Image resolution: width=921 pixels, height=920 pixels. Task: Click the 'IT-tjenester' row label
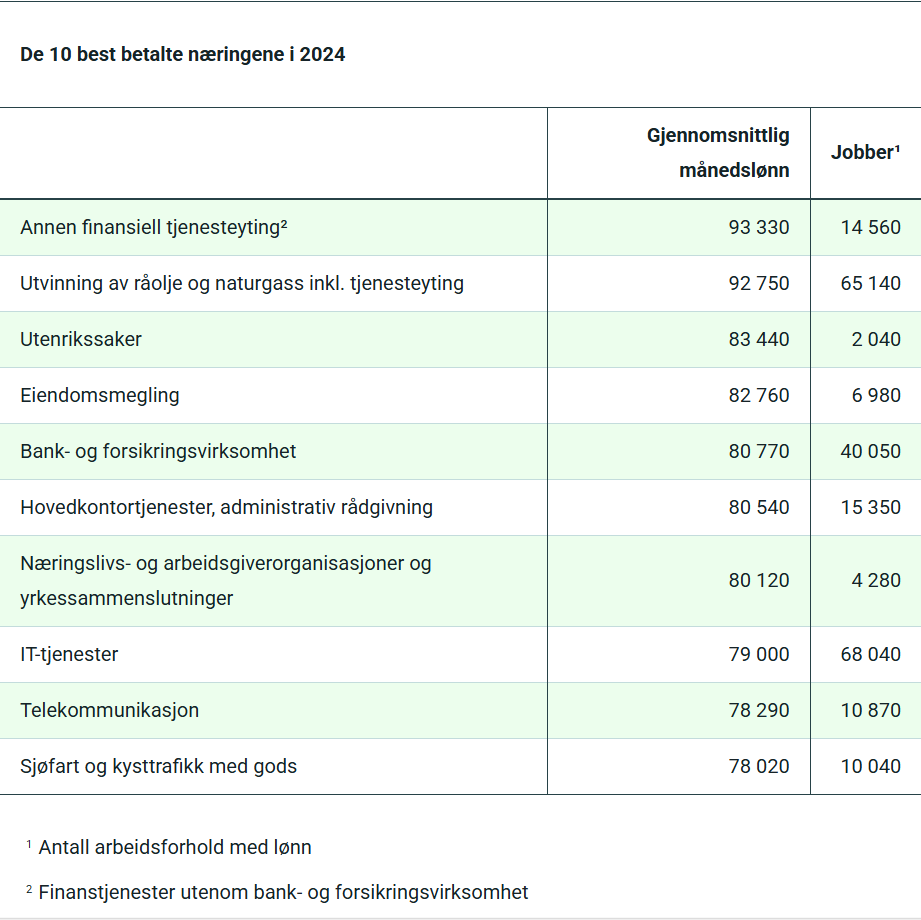(x=69, y=654)
